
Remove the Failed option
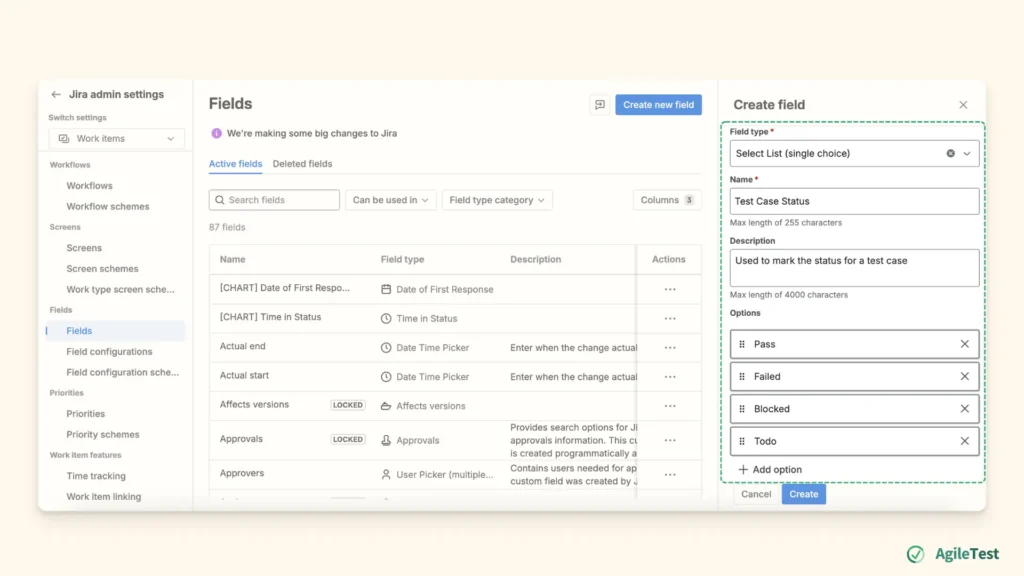point(965,376)
